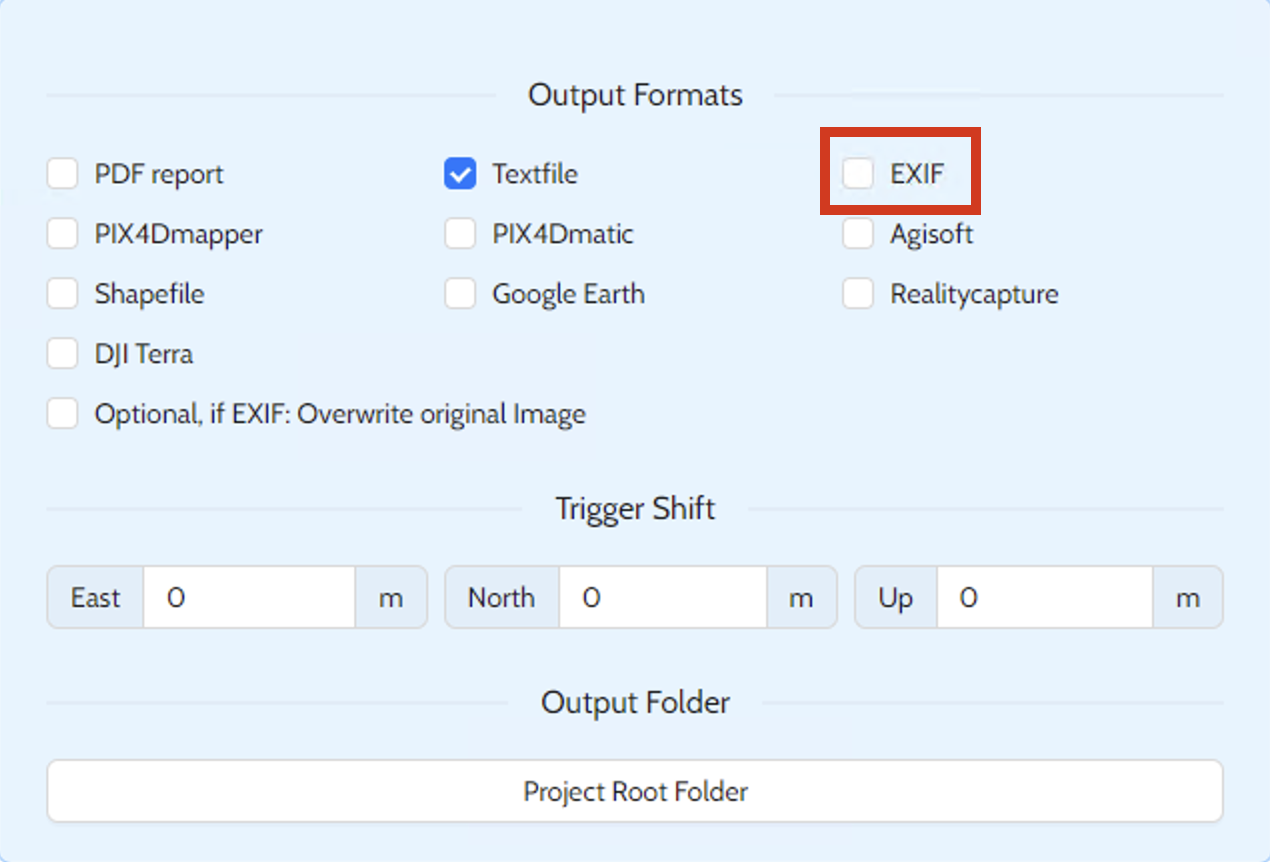Viewport: 1270px width, 862px height.
Task: Check the Agisoft output option
Action: (858, 234)
